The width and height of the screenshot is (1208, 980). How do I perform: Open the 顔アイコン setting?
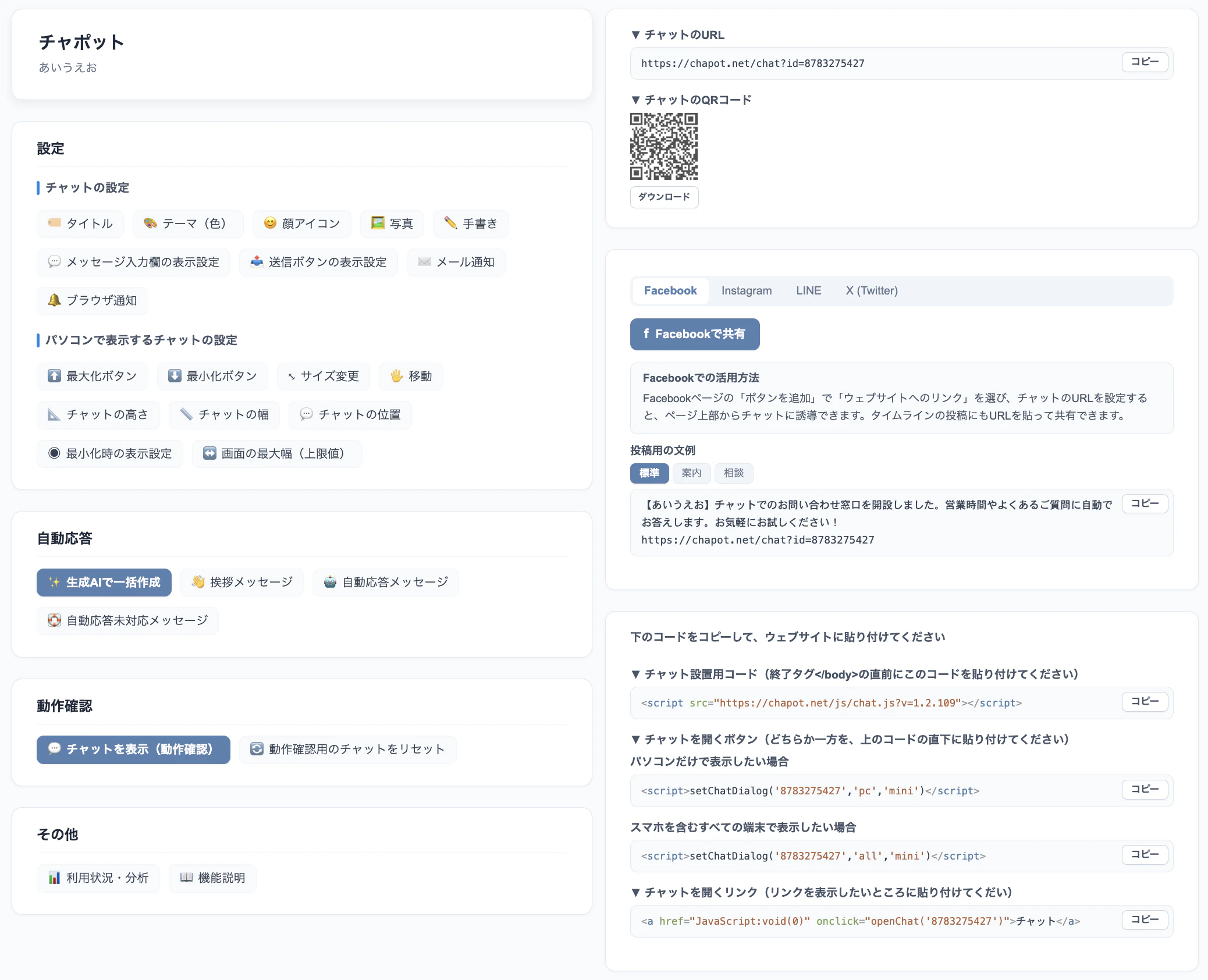pos(301,223)
